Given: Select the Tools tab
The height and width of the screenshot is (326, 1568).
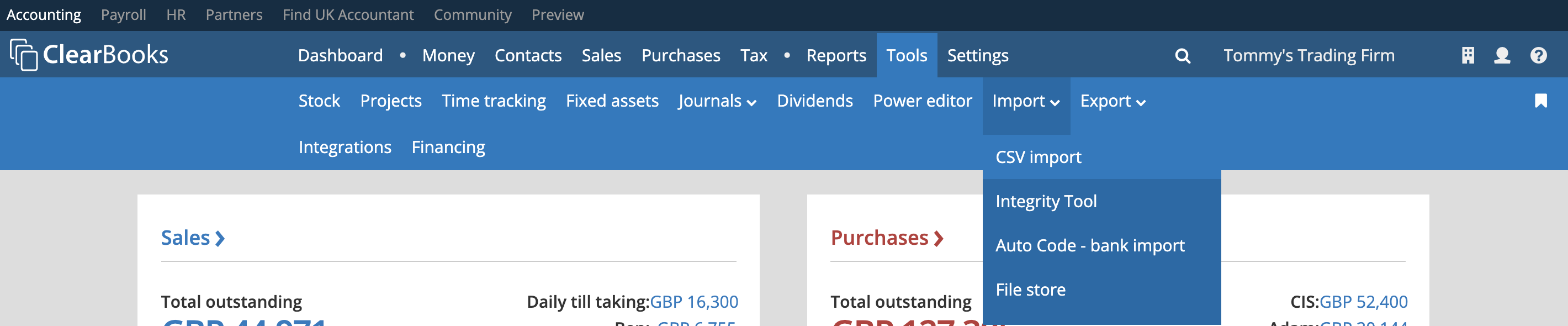Looking at the screenshot, I should click(x=907, y=55).
